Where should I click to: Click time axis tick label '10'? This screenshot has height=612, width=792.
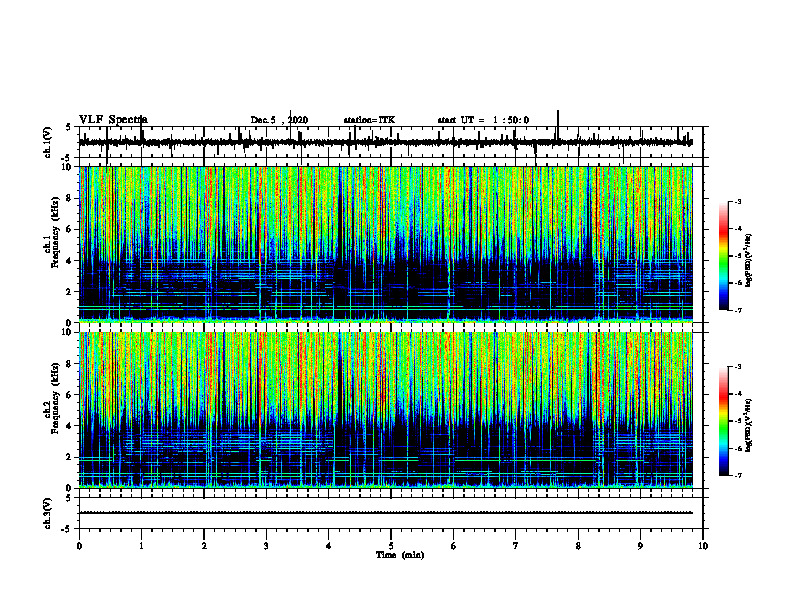(703, 546)
